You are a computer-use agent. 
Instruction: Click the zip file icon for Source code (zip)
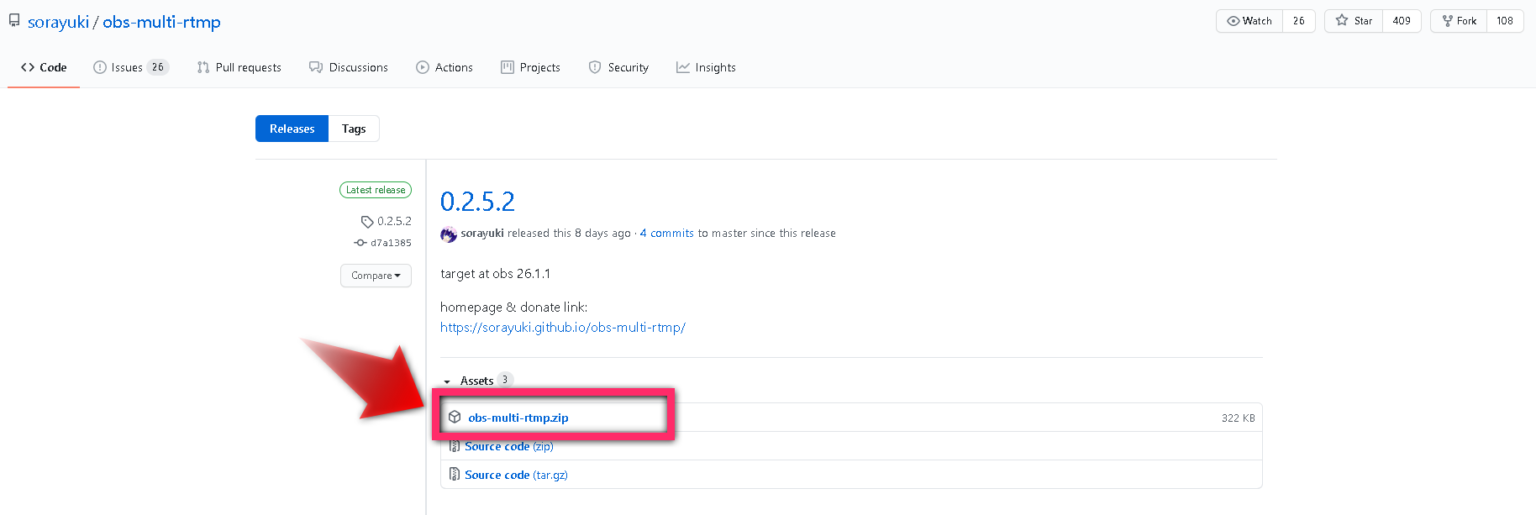point(454,446)
